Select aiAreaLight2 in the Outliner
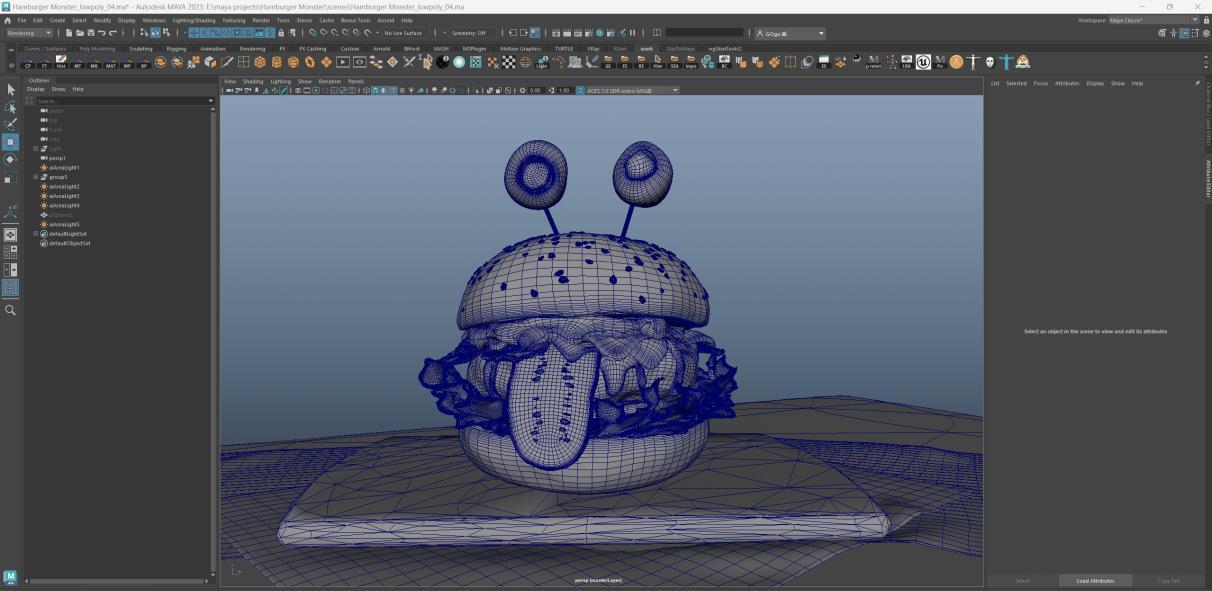Image resolution: width=1212 pixels, height=591 pixels. [x=64, y=187]
